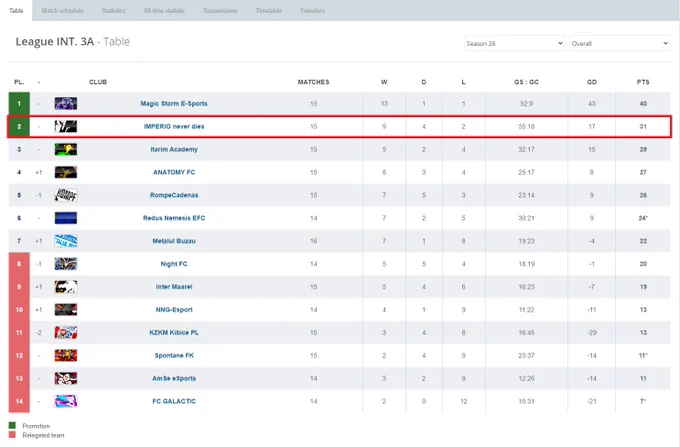Click the ANATOMY FC club logo
680x447 pixels.
coord(66,173)
